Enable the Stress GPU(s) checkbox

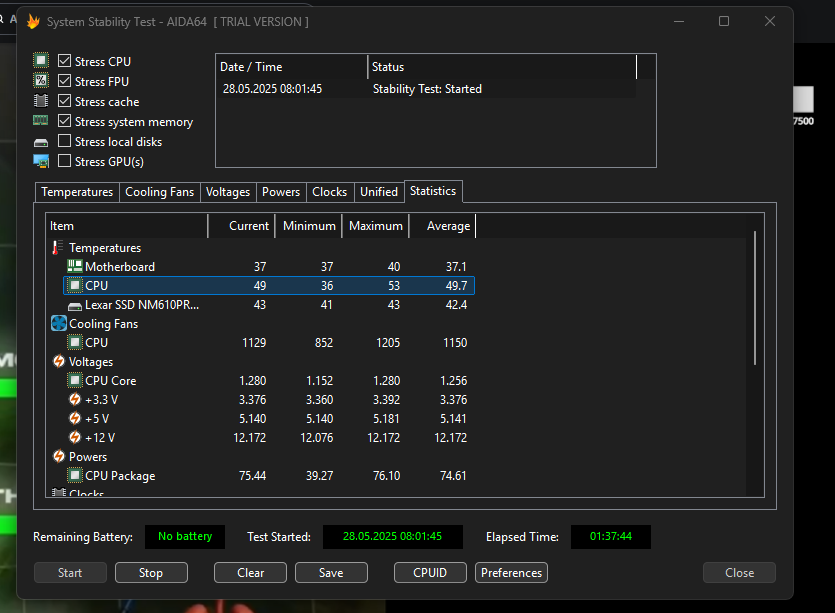point(64,161)
